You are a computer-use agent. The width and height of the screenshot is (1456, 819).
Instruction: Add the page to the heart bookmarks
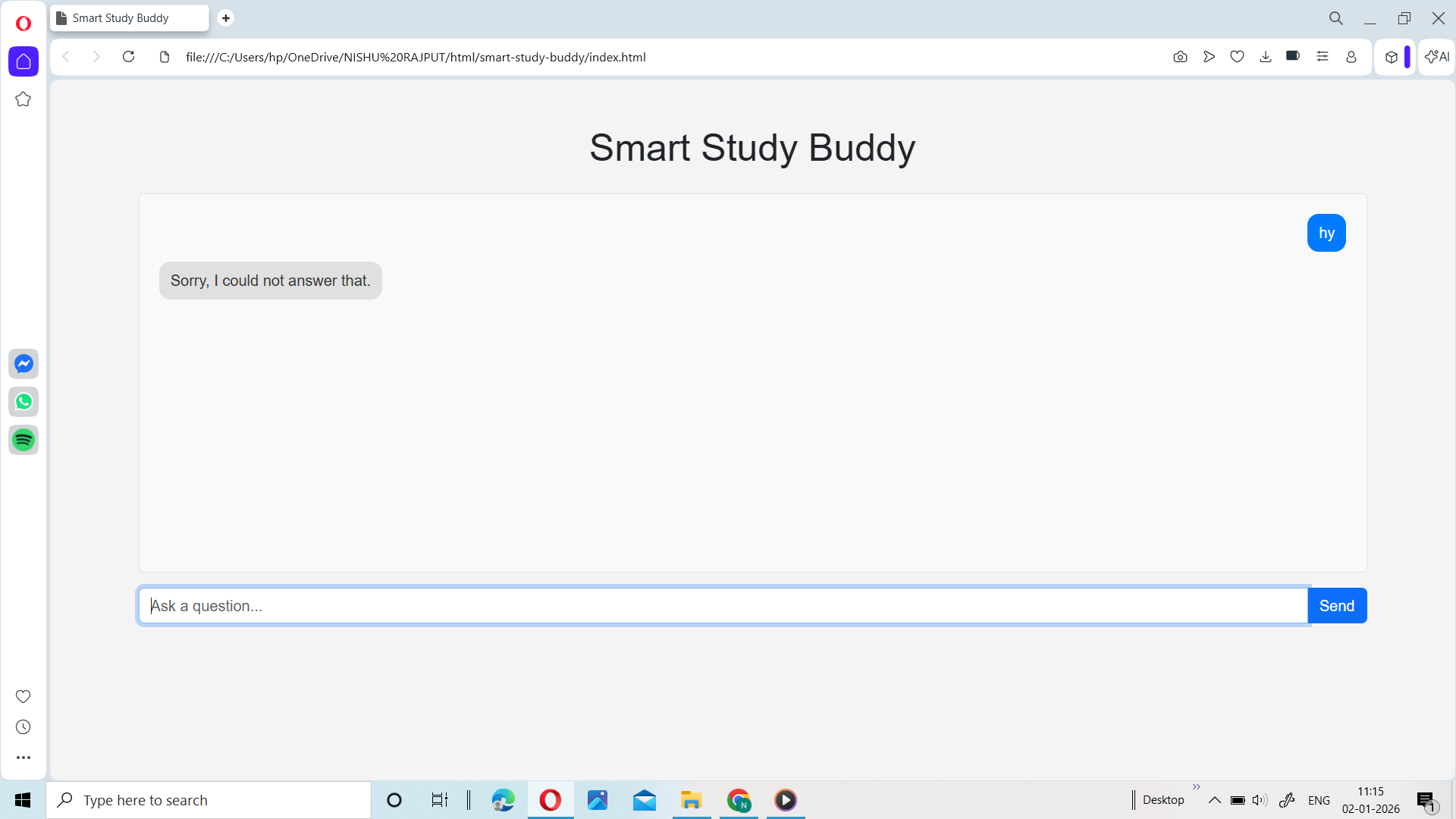[1237, 57]
